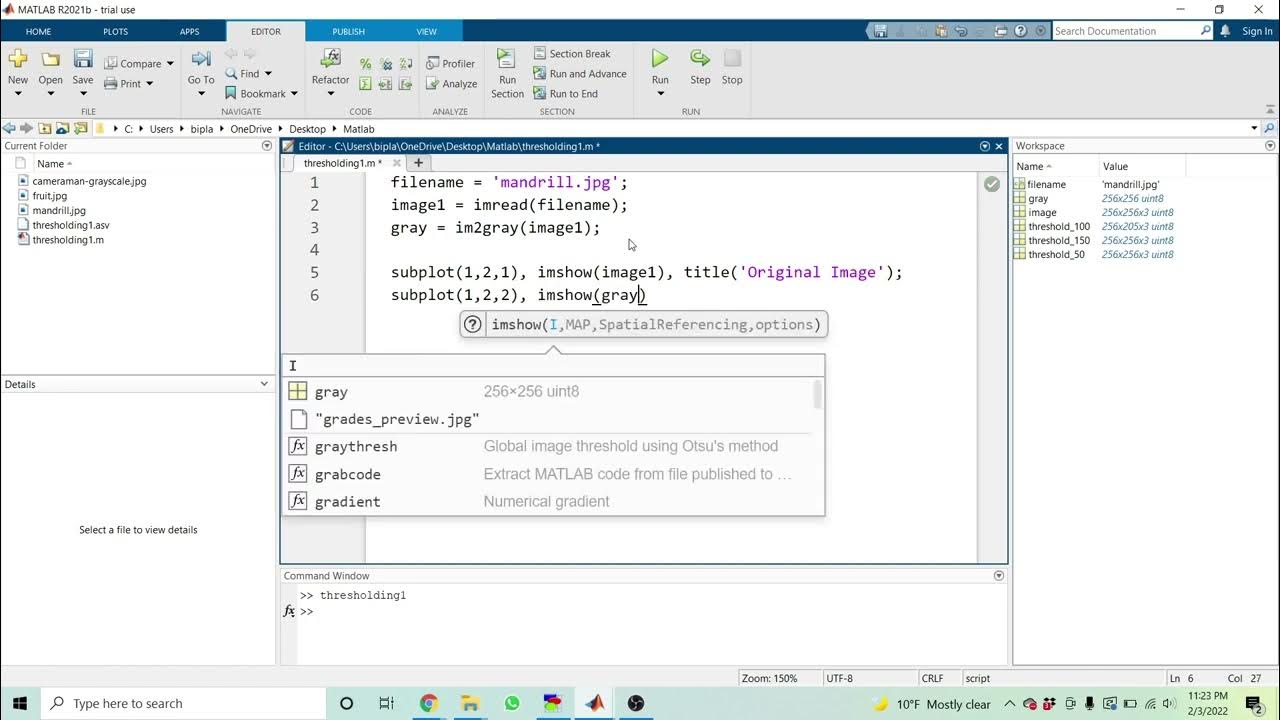Click the Profiler button
1280x720 pixels.
click(x=450, y=64)
